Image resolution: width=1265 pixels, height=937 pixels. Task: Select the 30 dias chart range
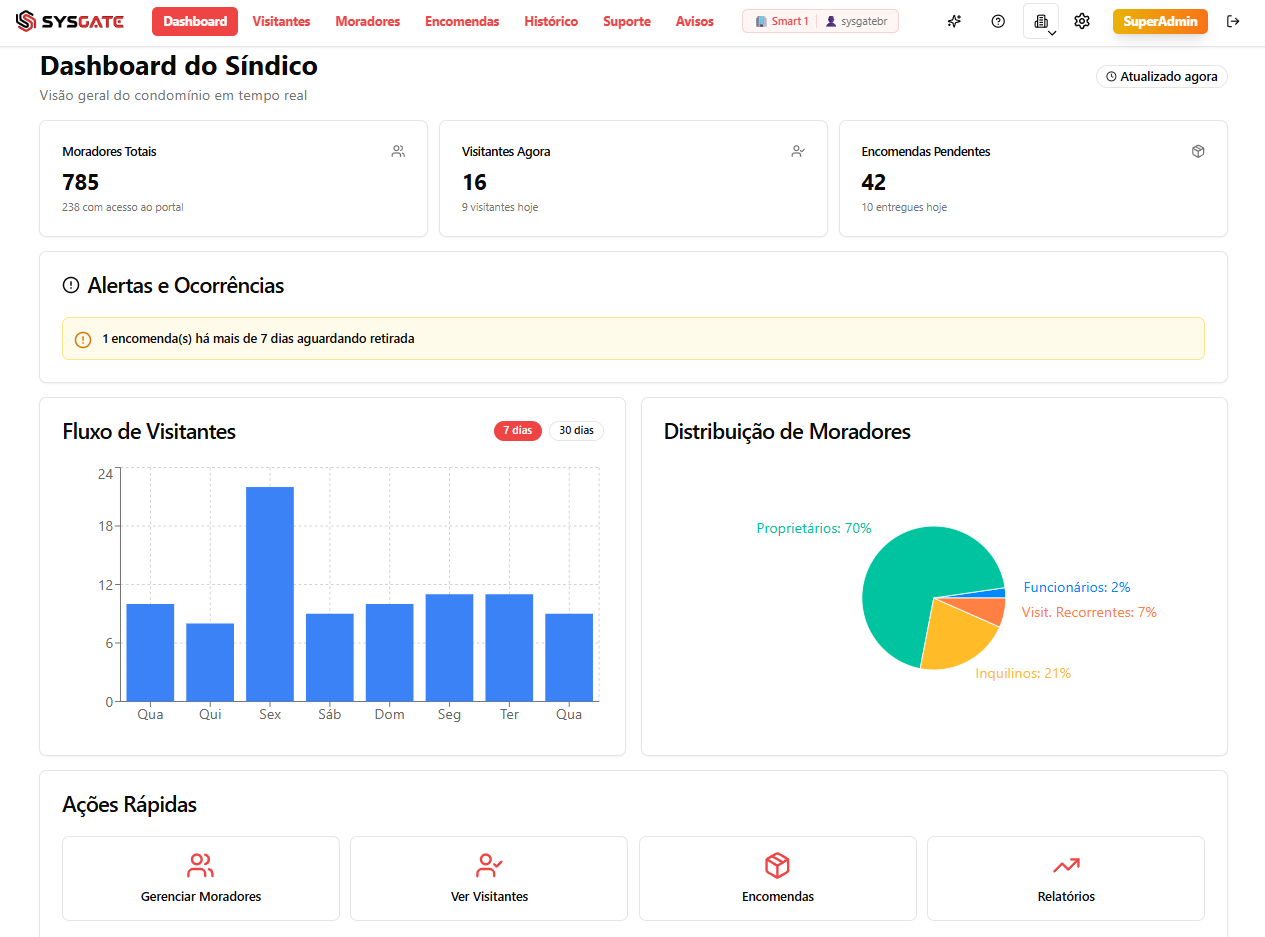[x=576, y=430]
